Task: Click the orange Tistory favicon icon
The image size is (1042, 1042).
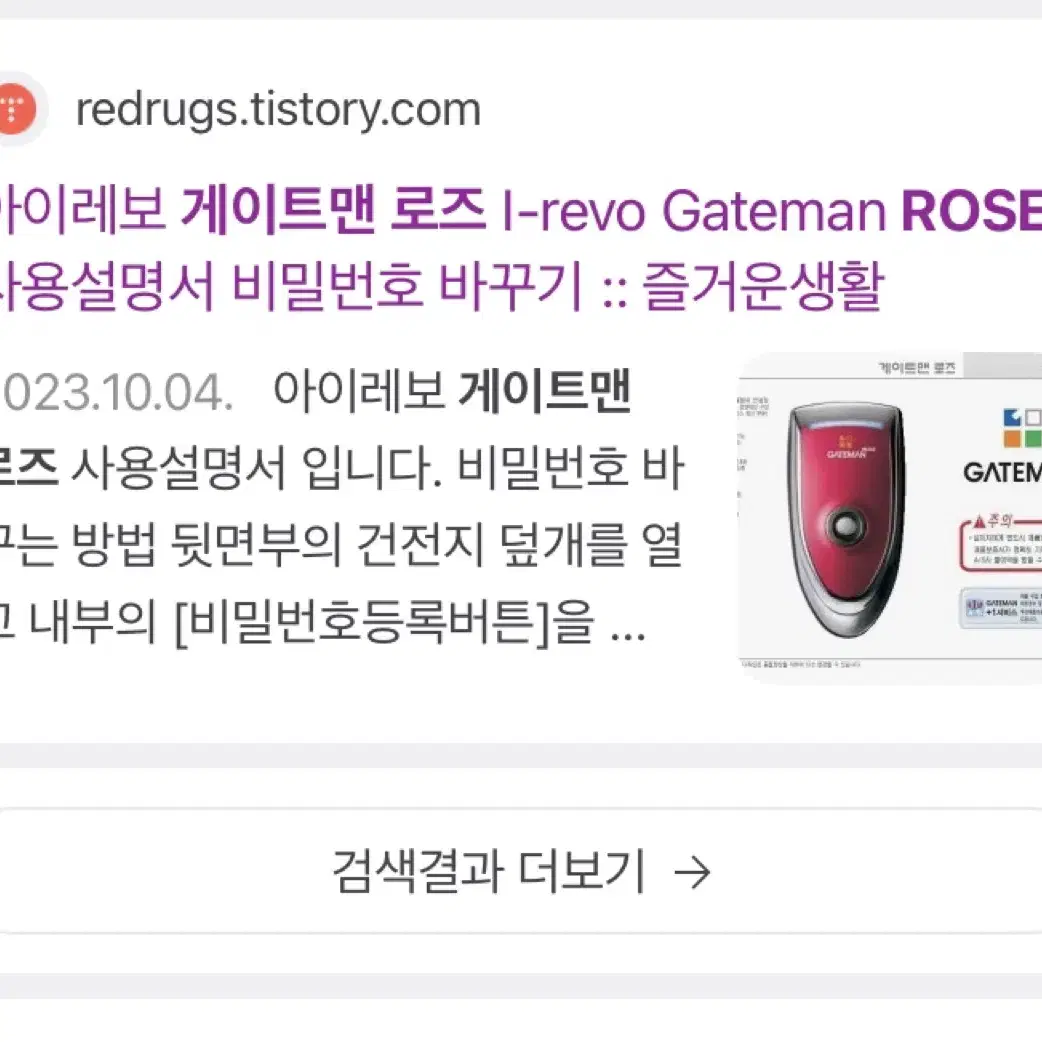Action: pos(15,108)
